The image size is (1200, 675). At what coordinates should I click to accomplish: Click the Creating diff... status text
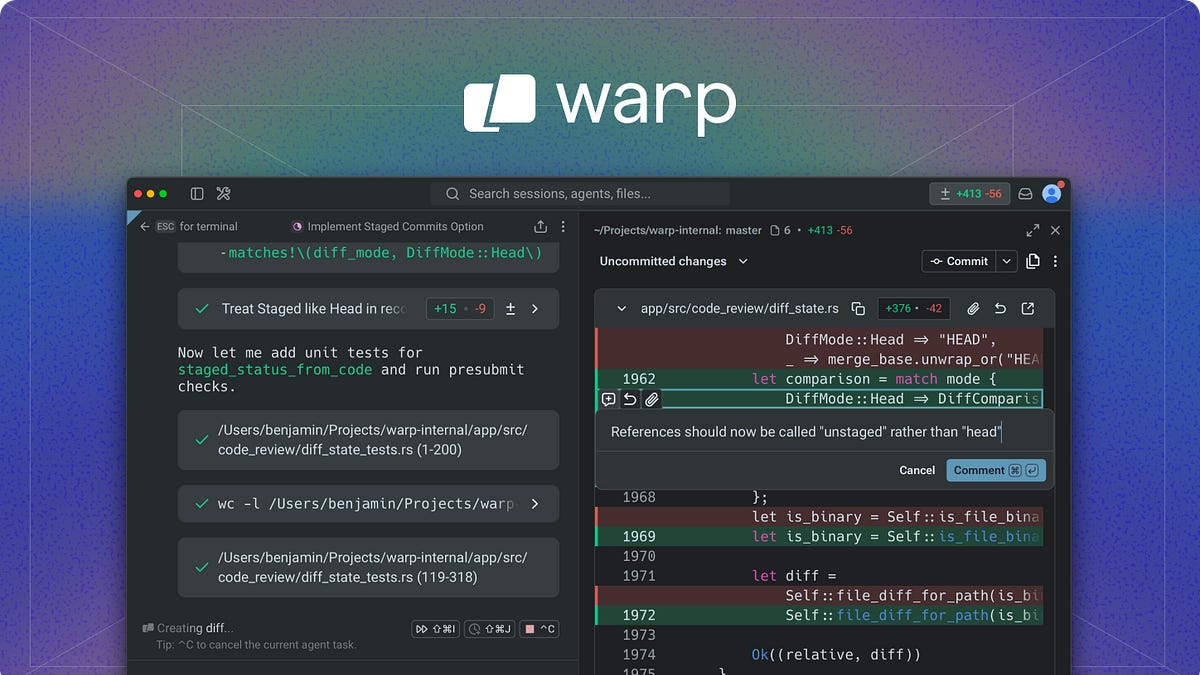[x=195, y=628]
